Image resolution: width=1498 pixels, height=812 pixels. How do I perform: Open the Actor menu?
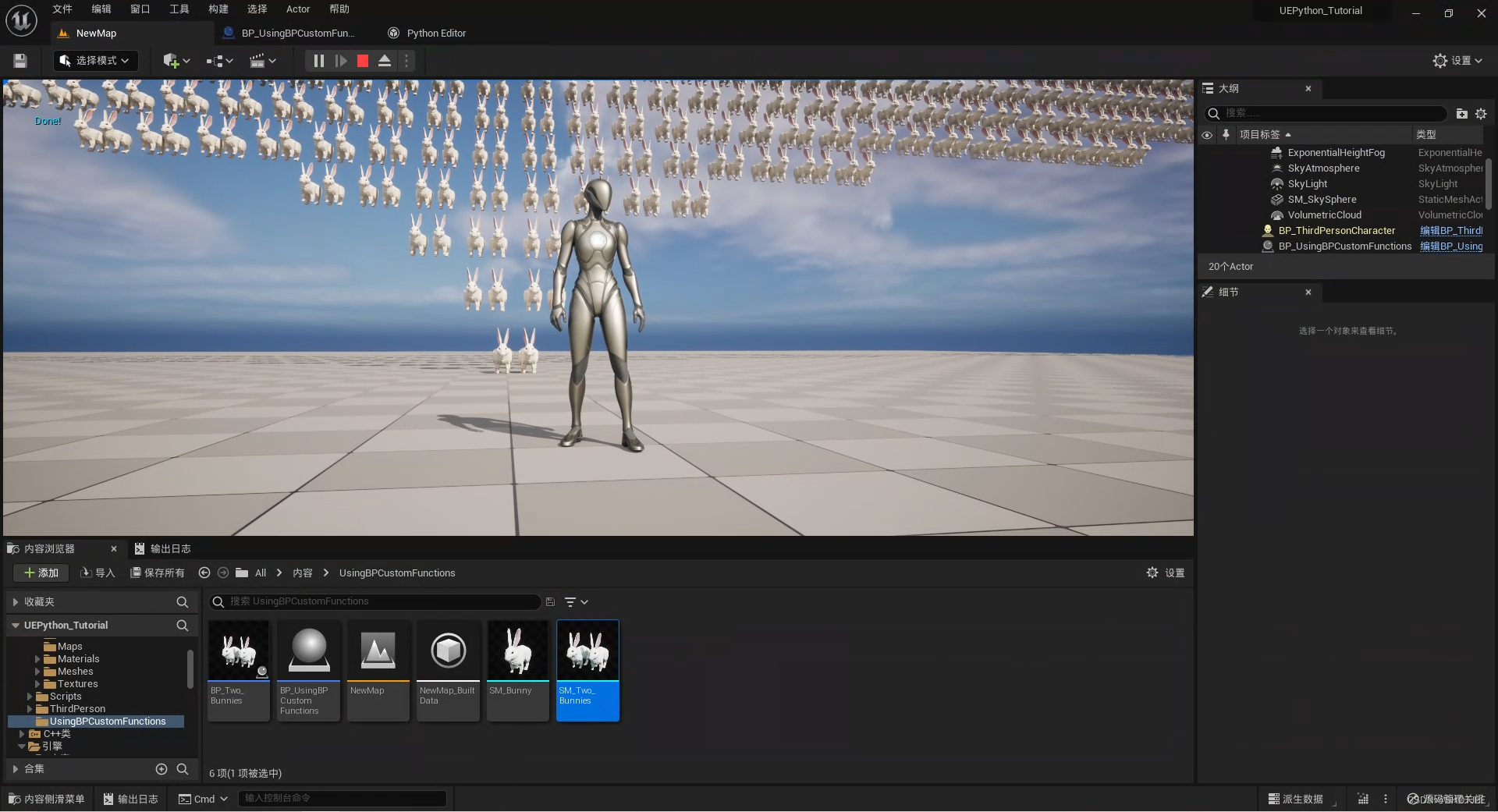(x=298, y=9)
